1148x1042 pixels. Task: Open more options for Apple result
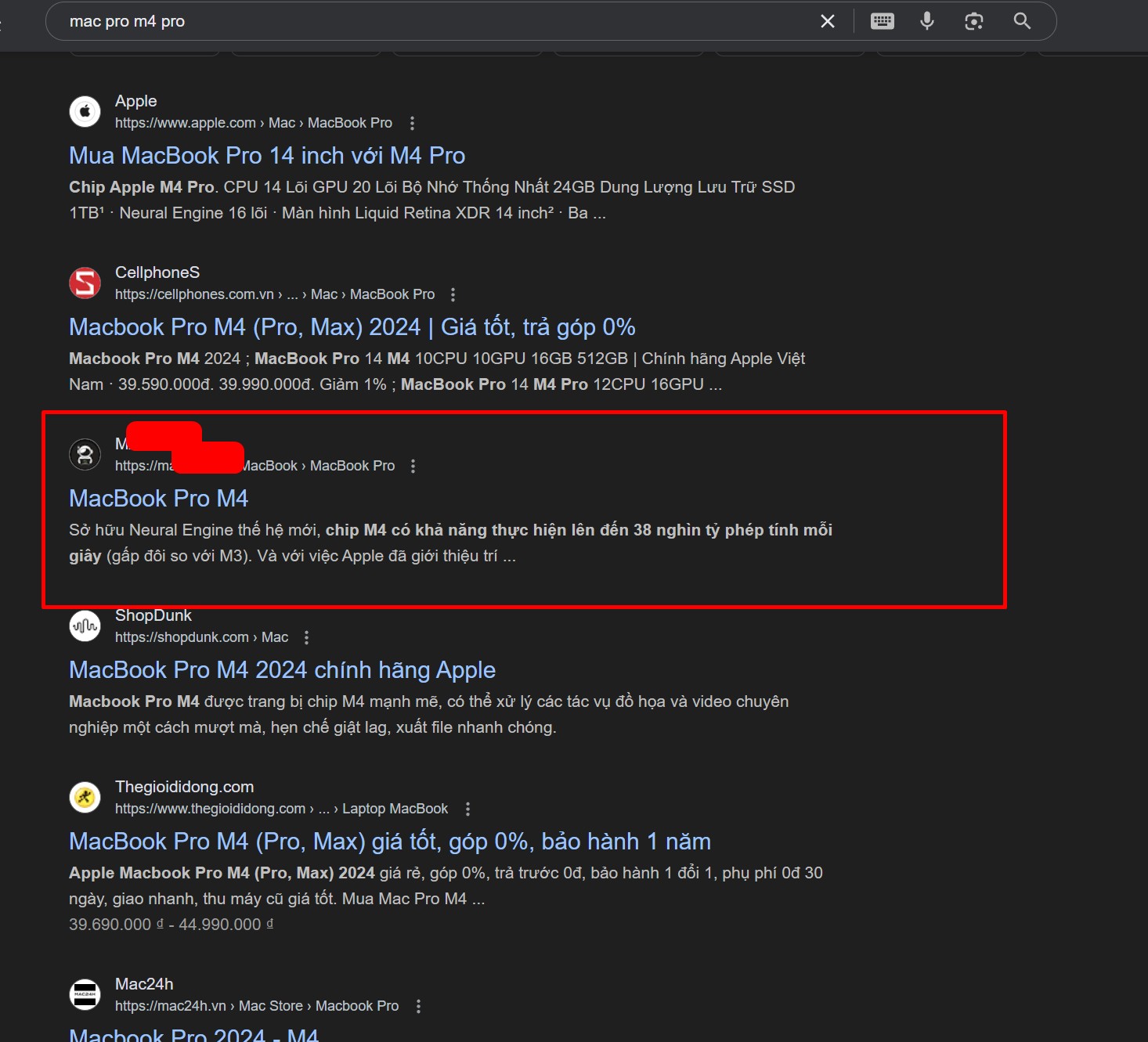click(412, 123)
